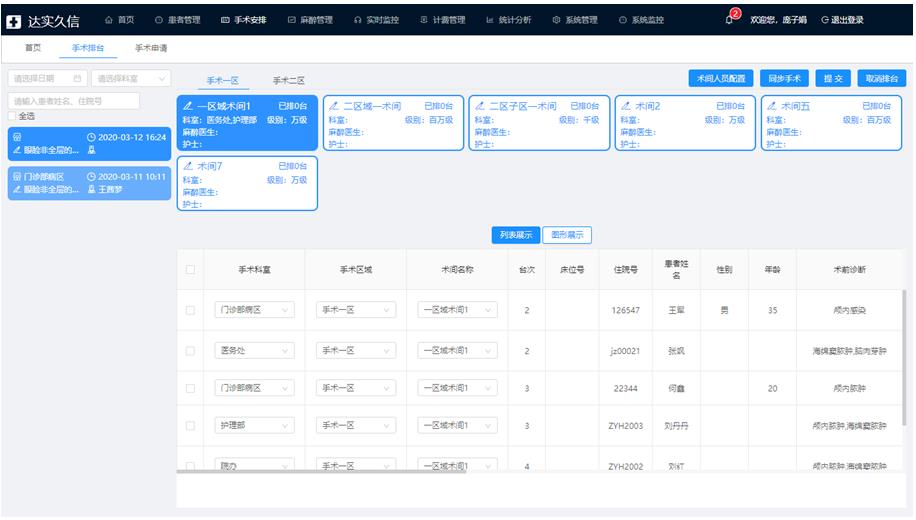Click the 达实久信 logo icon

(x=14, y=20)
